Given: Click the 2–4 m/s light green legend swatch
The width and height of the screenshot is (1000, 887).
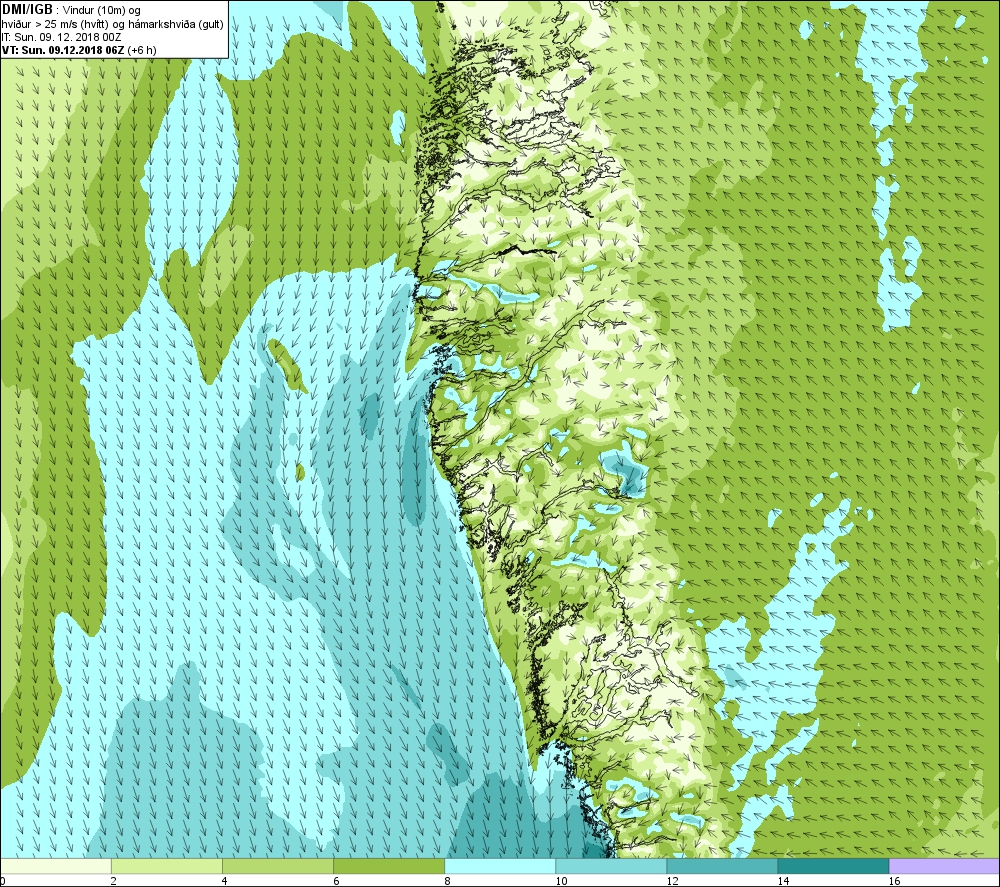Looking at the screenshot, I should coord(166,866).
